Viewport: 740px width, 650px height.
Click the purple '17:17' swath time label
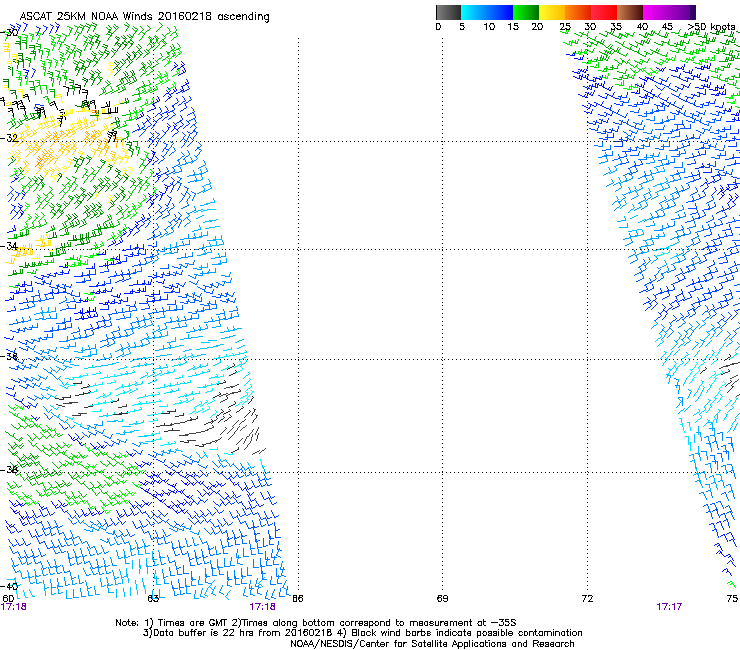(x=669, y=607)
